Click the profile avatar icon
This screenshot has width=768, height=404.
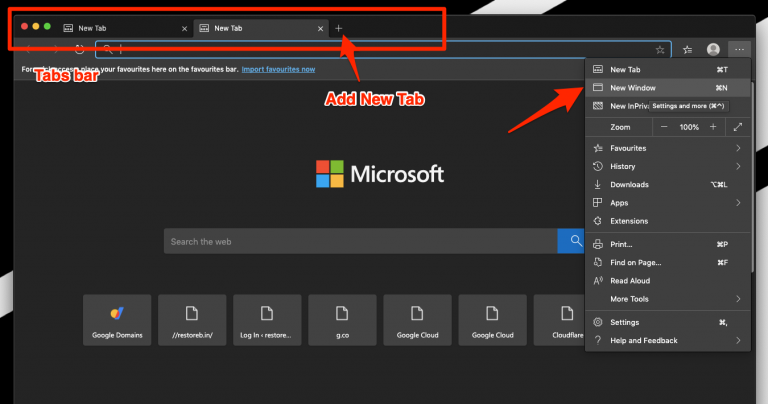pos(713,49)
